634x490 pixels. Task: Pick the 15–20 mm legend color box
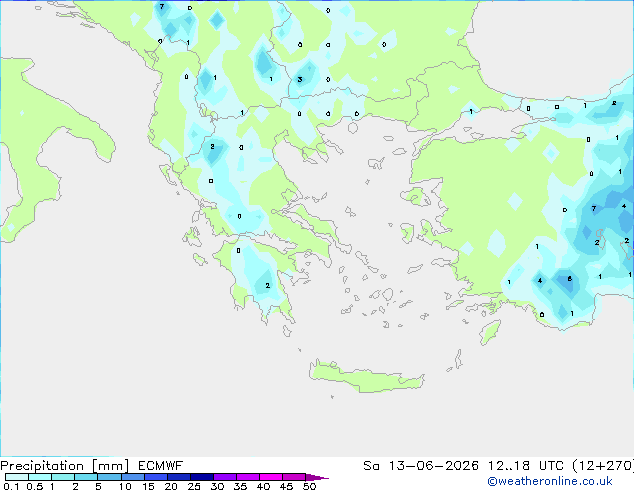click(x=156, y=477)
